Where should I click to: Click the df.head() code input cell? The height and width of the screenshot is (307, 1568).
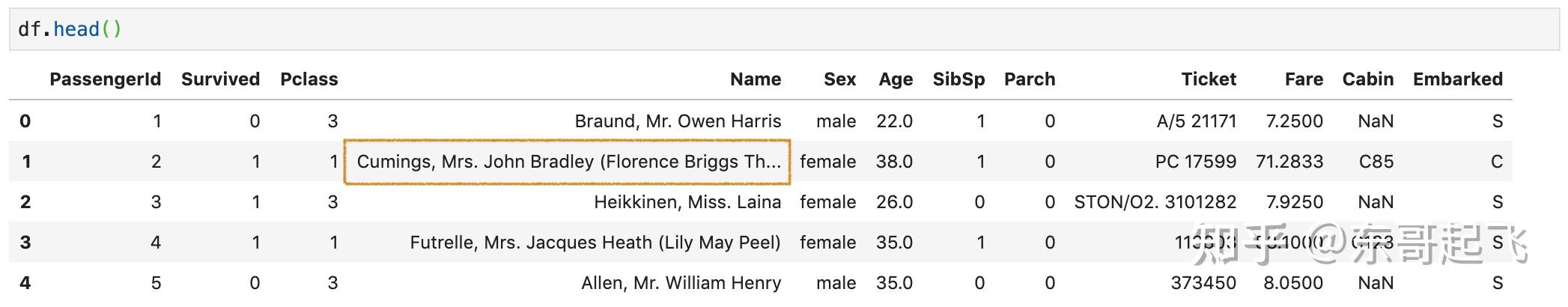pos(783,29)
